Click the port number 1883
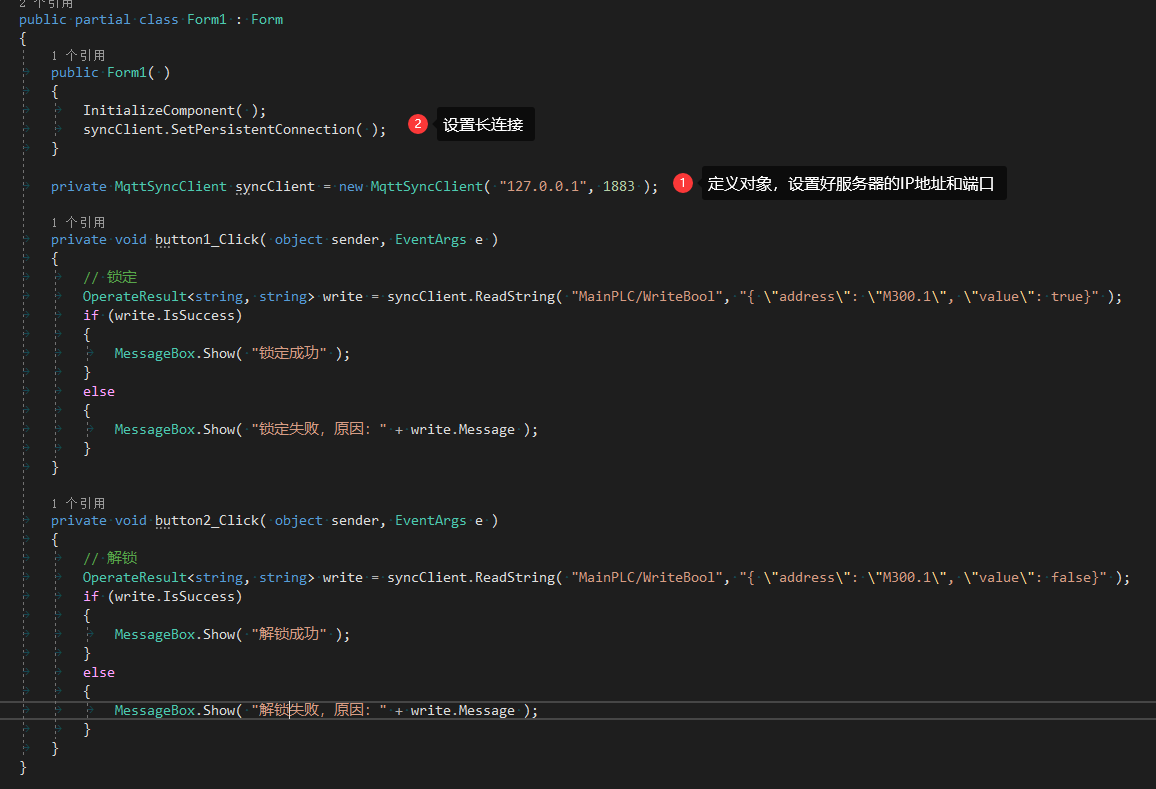The image size is (1156, 789). click(620, 186)
